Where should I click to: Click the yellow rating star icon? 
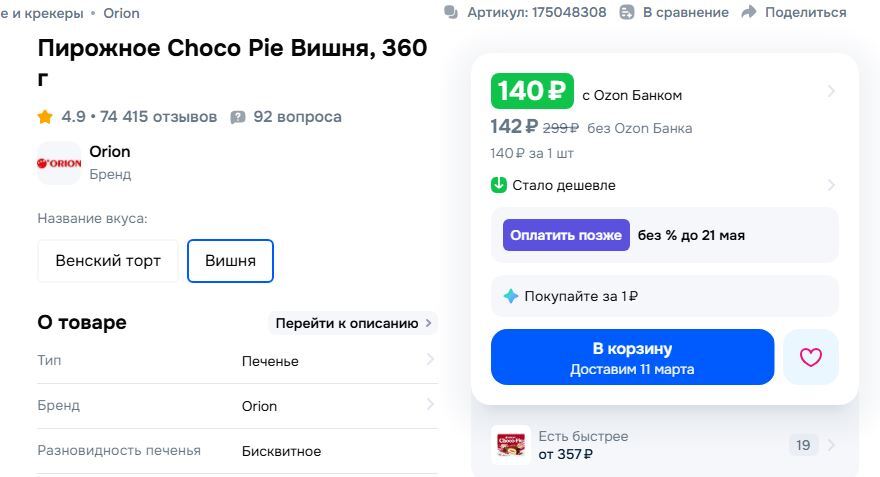pyautogui.click(x=45, y=117)
